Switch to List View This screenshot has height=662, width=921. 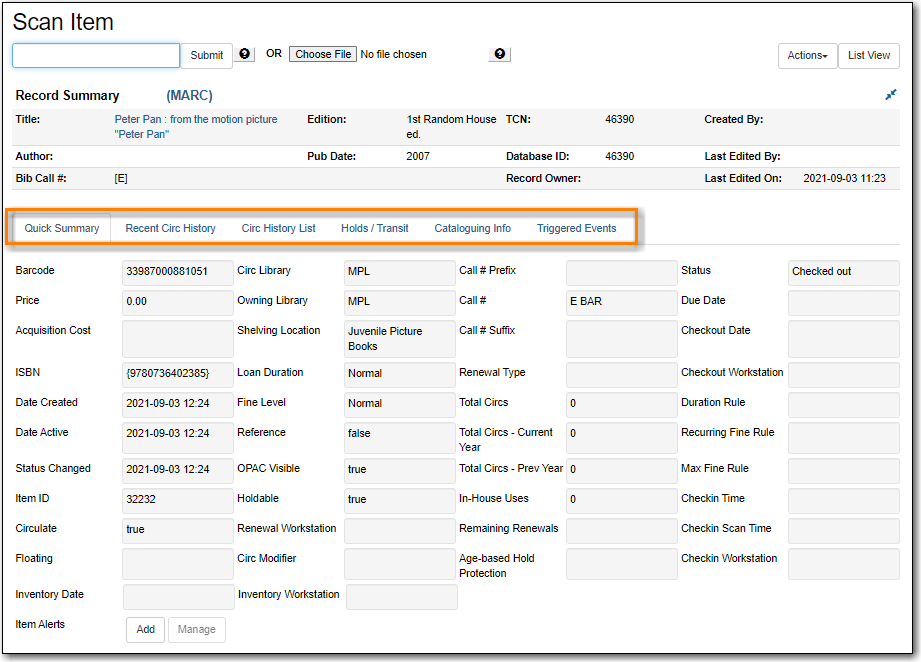(x=867, y=55)
